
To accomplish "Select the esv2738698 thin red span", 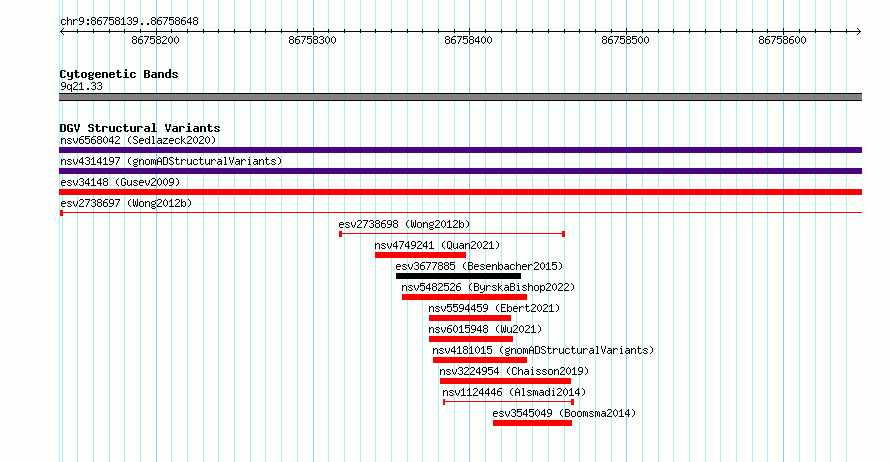I will 452,234.
